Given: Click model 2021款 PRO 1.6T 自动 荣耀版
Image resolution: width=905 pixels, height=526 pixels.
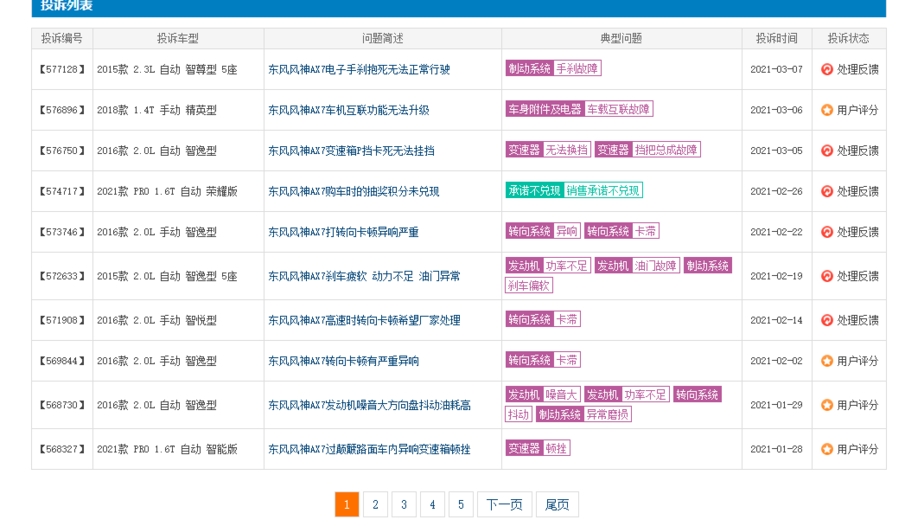Looking at the screenshot, I should click(x=167, y=191).
